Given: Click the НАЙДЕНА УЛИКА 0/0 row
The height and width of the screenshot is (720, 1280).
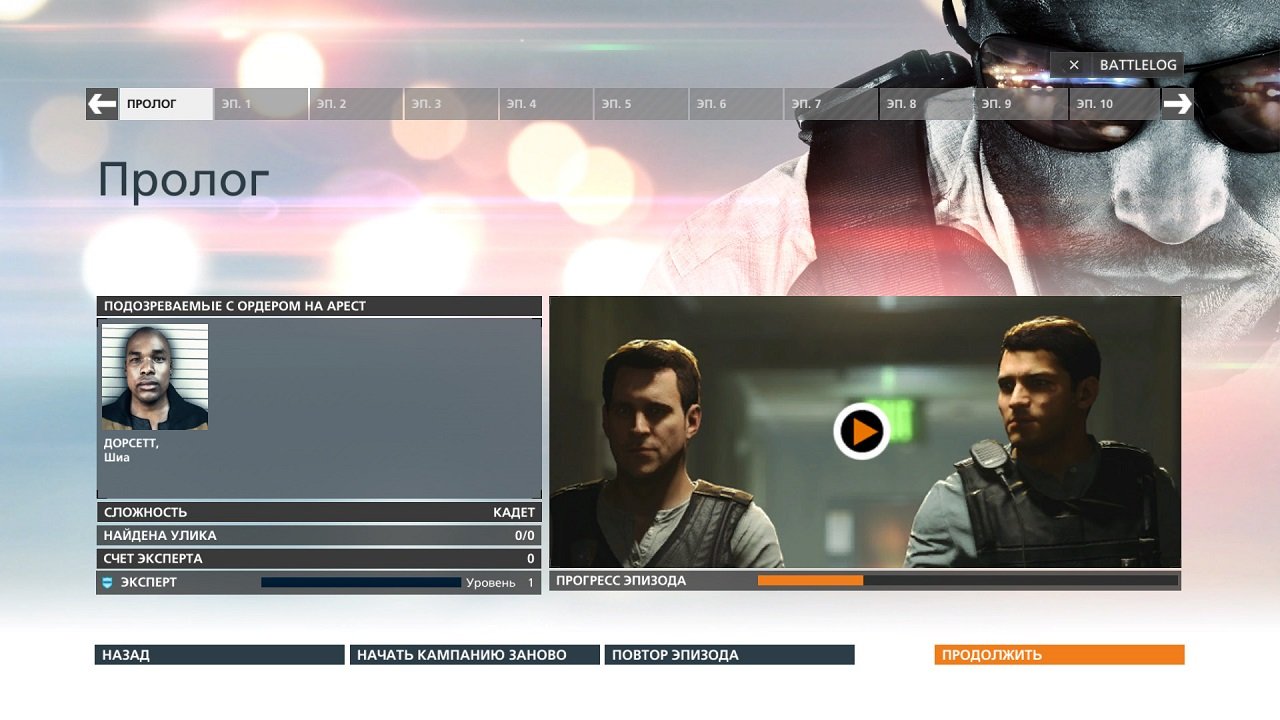Looking at the screenshot, I should pyautogui.click(x=318, y=535).
